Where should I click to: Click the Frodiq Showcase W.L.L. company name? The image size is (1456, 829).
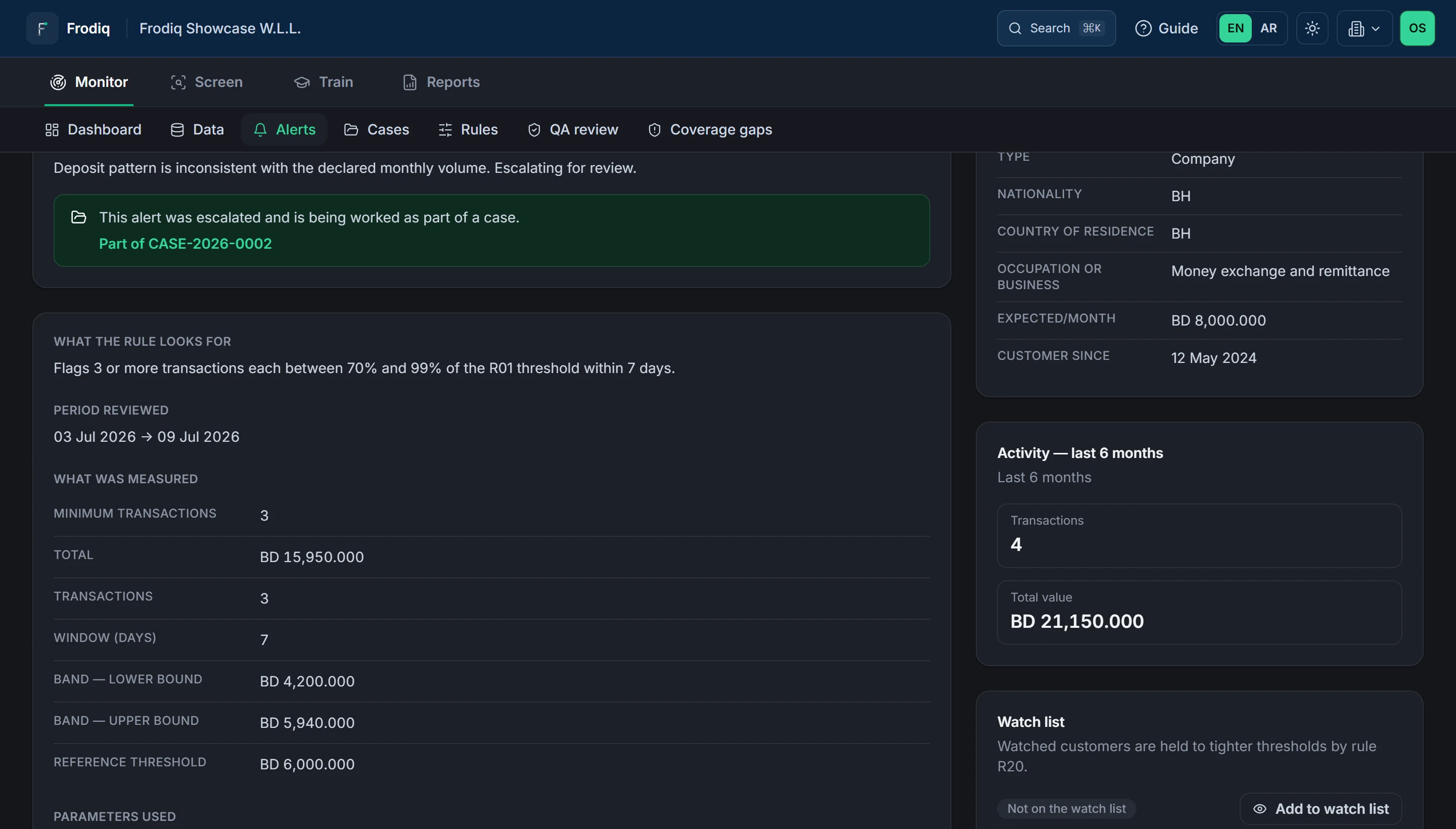[x=220, y=28]
